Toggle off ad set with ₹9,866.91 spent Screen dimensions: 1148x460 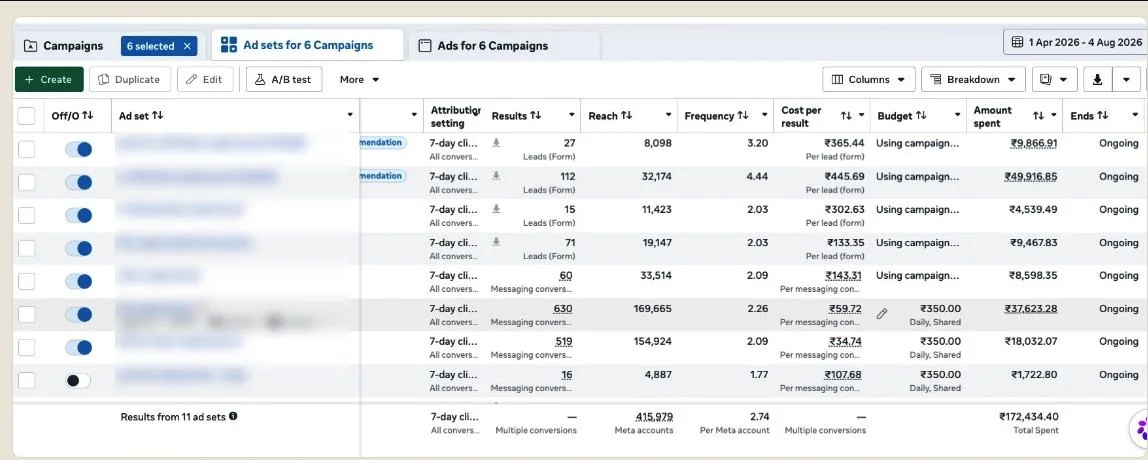tap(78, 149)
